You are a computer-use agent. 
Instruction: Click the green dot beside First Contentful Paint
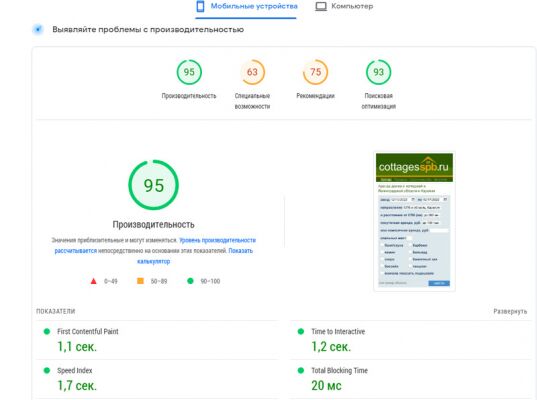pyautogui.click(x=47, y=331)
